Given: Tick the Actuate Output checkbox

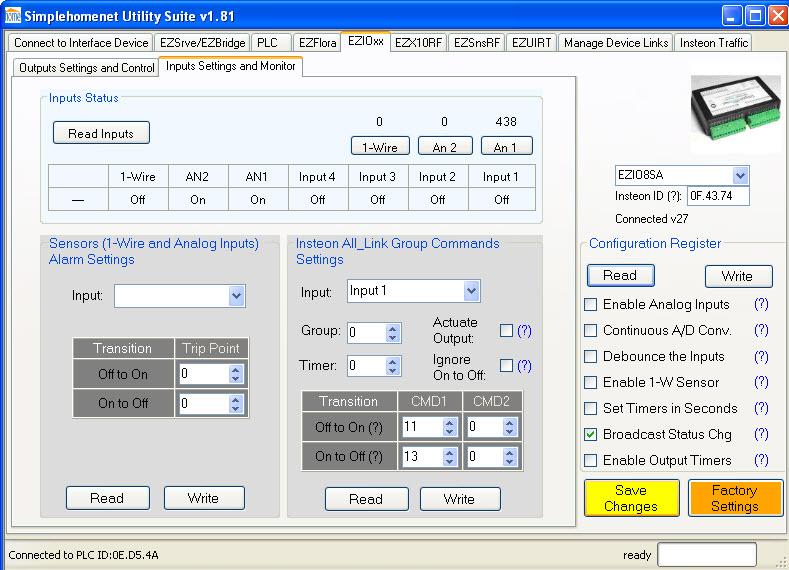Looking at the screenshot, I should [506, 331].
